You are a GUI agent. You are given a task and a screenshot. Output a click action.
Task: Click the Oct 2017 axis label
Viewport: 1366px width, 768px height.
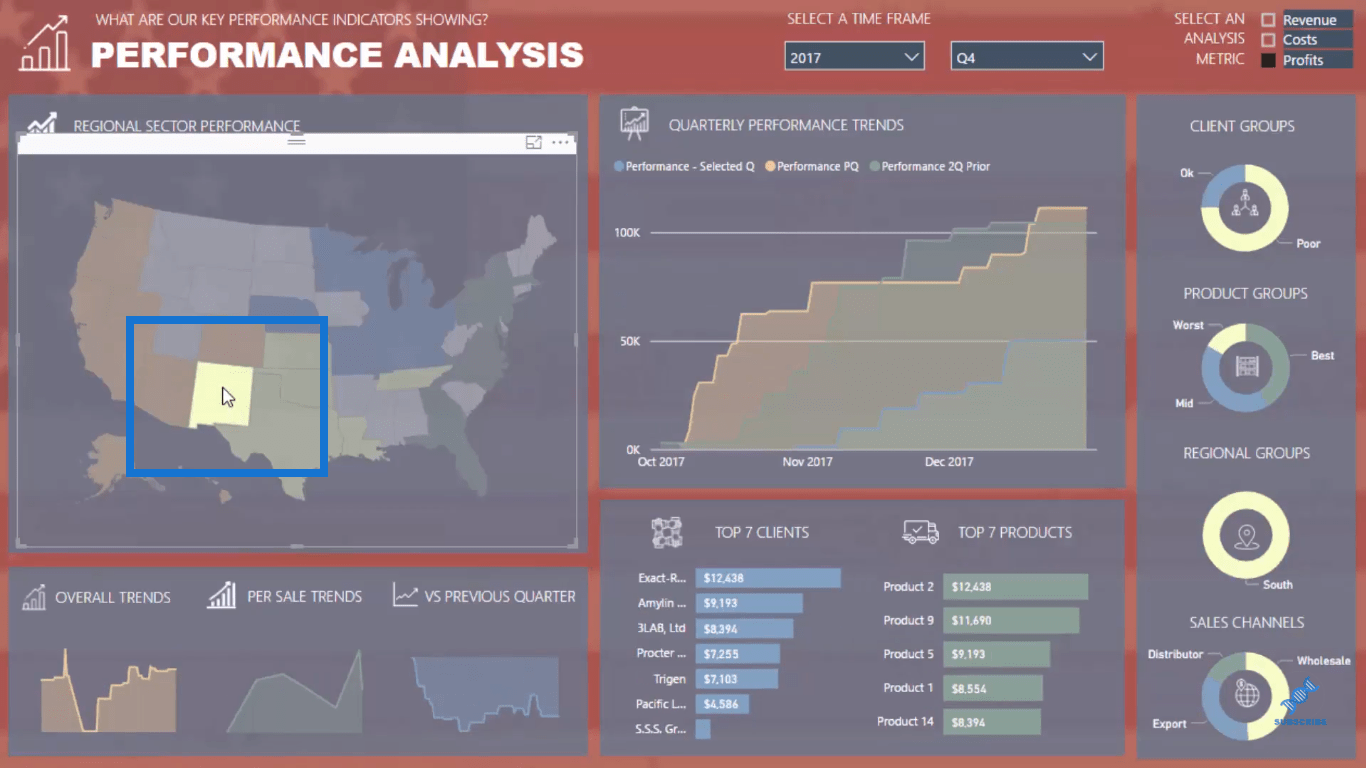(661, 462)
